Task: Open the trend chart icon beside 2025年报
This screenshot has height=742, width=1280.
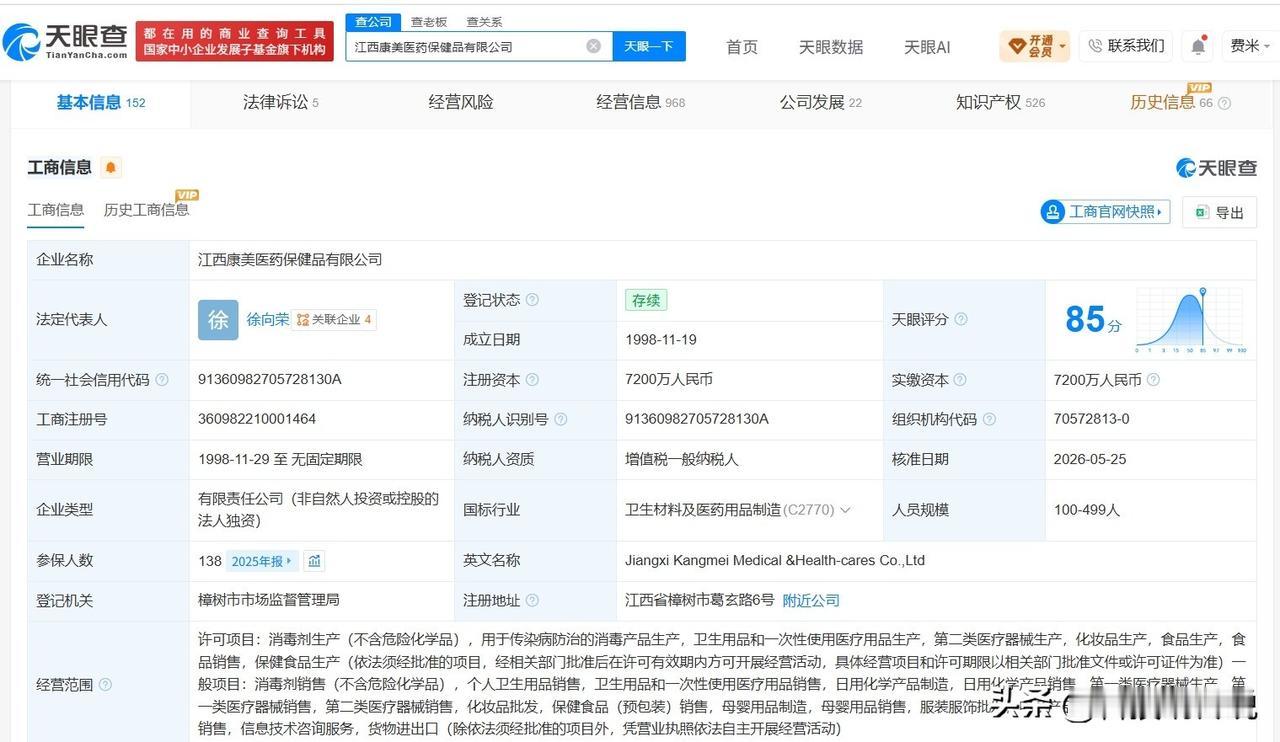Action: (x=314, y=561)
